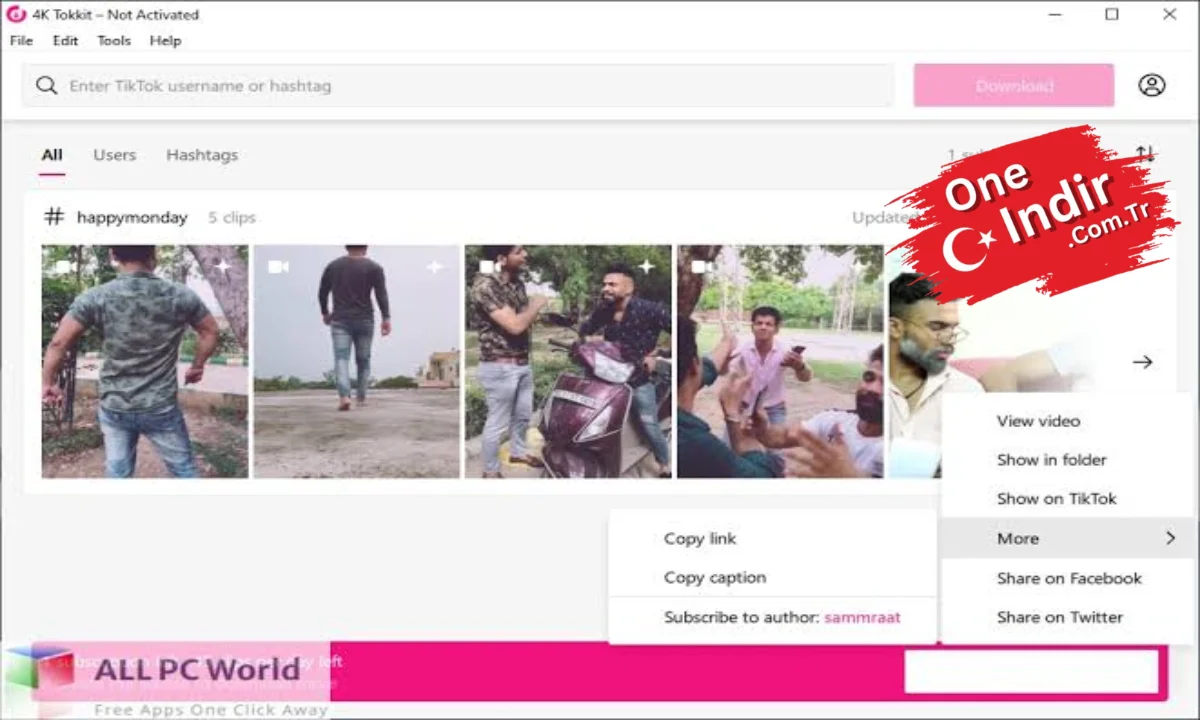Open the Edit menu
This screenshot has width=1200, height=720.
65,41
